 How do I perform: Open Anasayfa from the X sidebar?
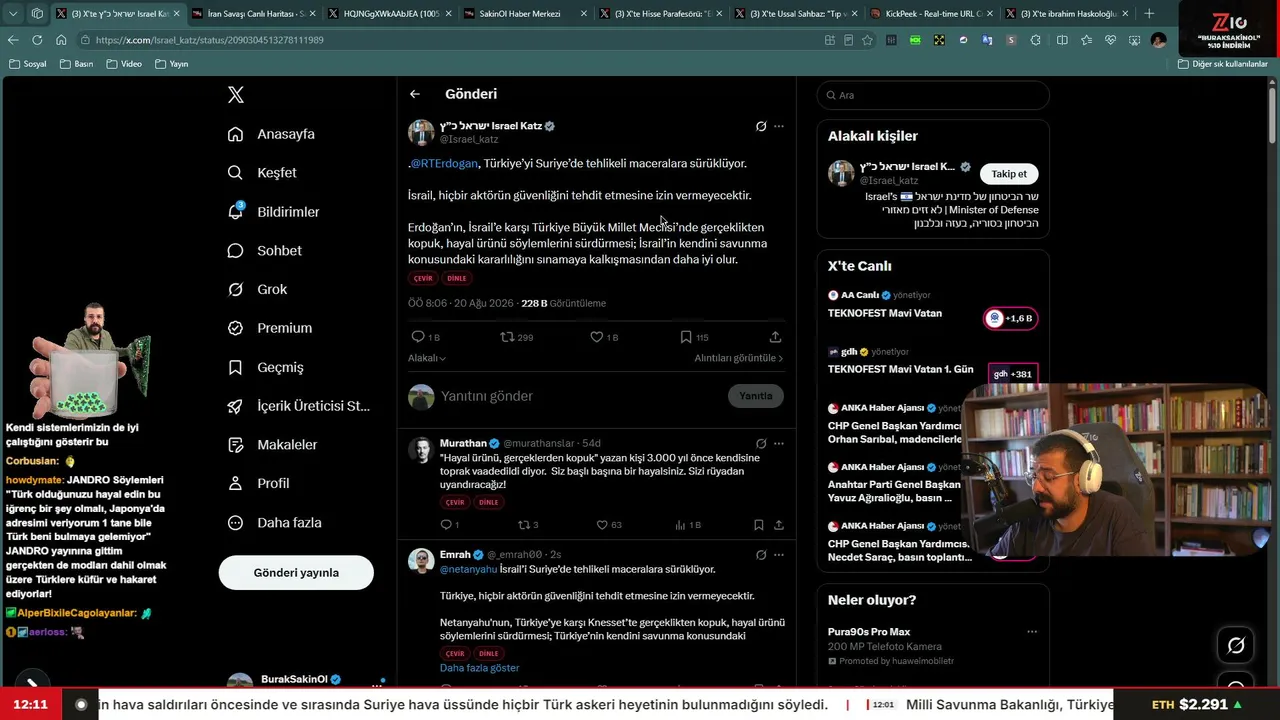point(271,134)
